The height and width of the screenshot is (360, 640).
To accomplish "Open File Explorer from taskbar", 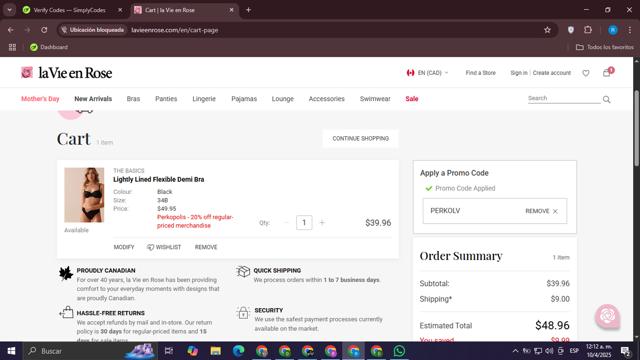I will pyautogui.click(x=216, y=351).
